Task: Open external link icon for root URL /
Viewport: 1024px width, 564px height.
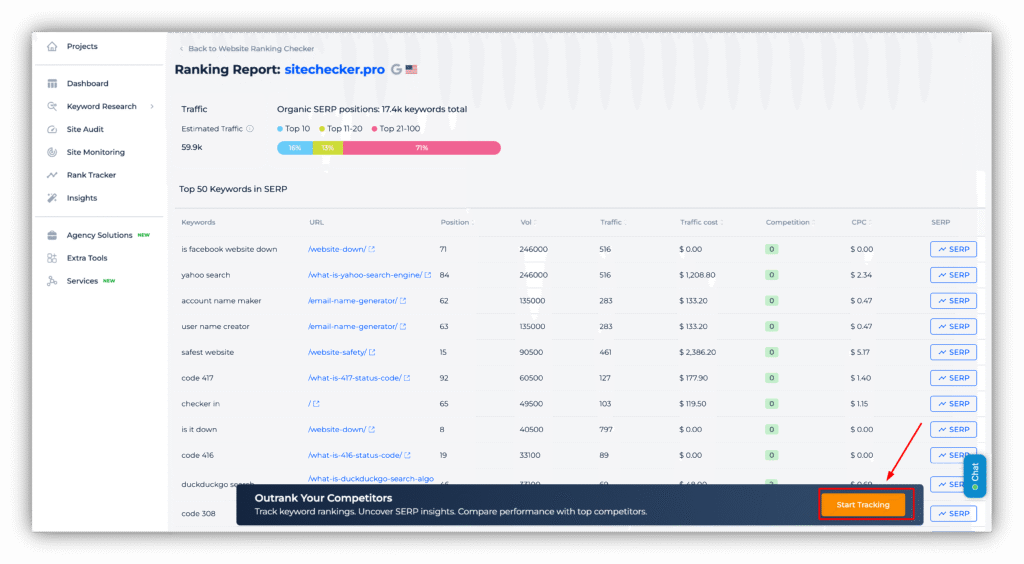Action: click(316, 404)
